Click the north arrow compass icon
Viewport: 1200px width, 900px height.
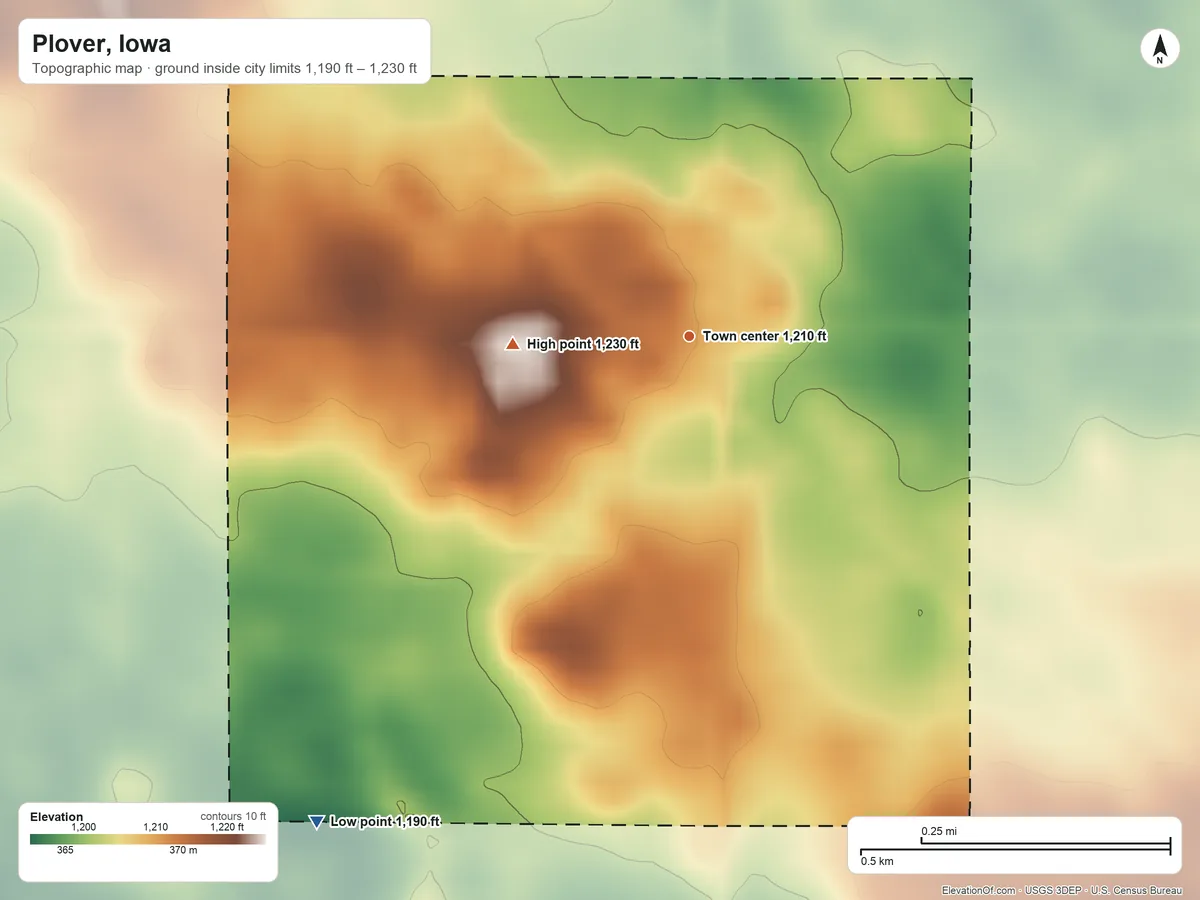(1159, 49)
